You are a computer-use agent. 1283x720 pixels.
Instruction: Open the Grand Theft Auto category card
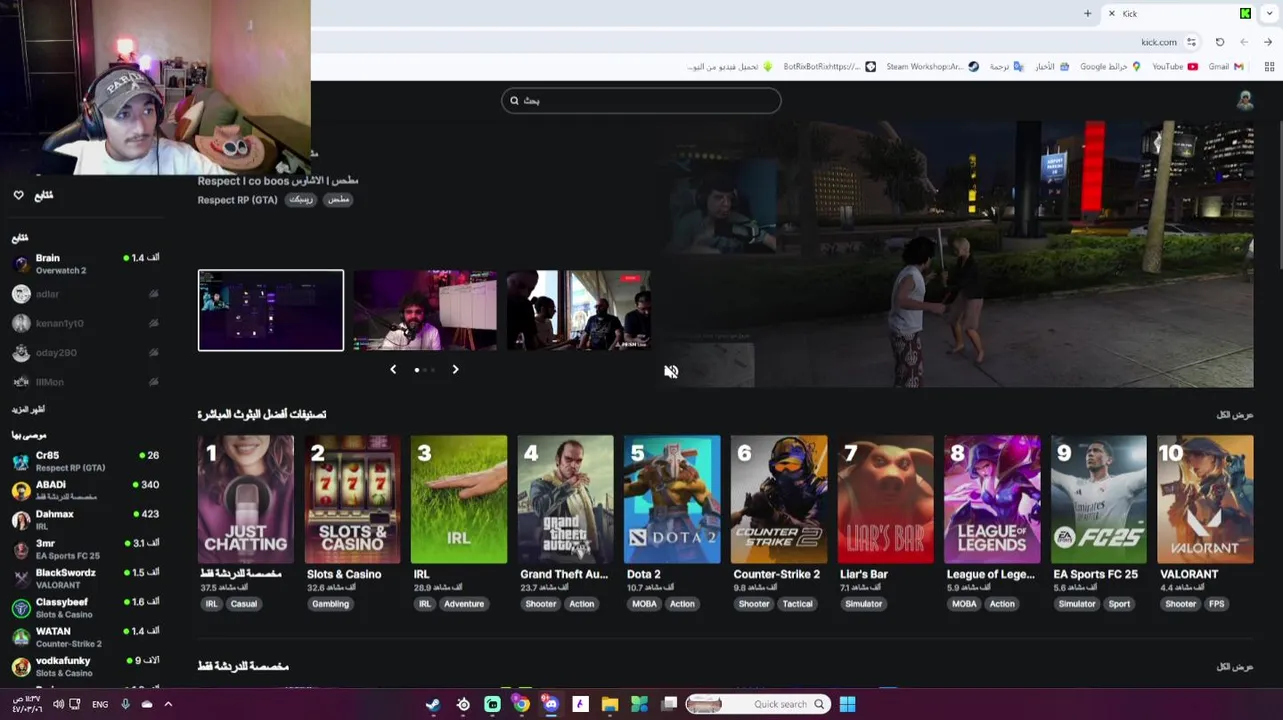pyautogui.click(x=565, y=499)
